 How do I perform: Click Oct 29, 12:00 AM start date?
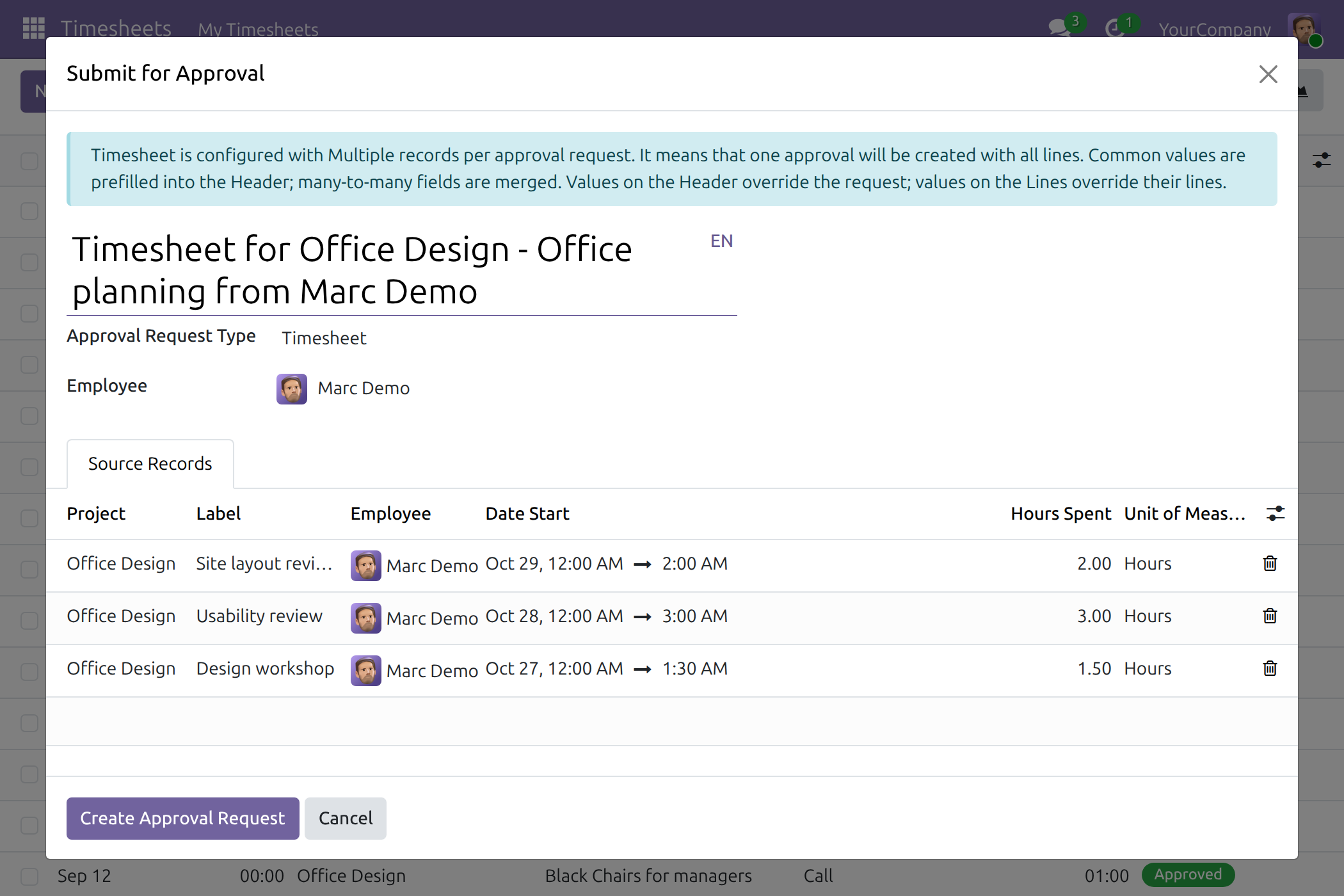tap(554, 563)
